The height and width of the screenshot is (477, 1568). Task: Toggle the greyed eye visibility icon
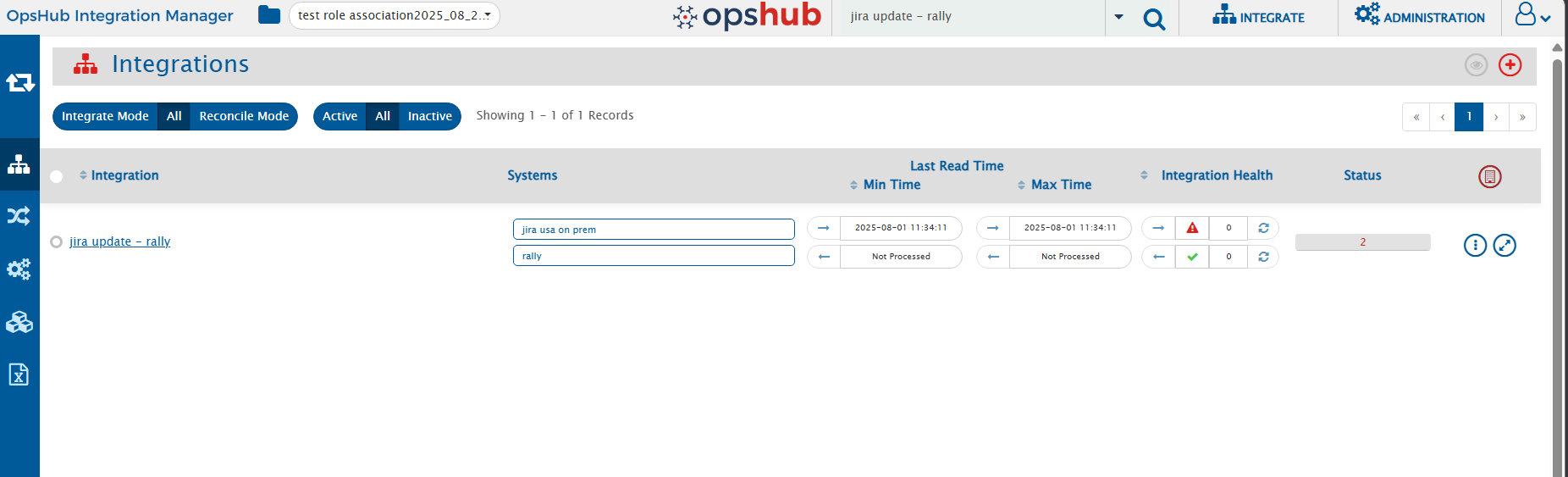(1476, 65)
